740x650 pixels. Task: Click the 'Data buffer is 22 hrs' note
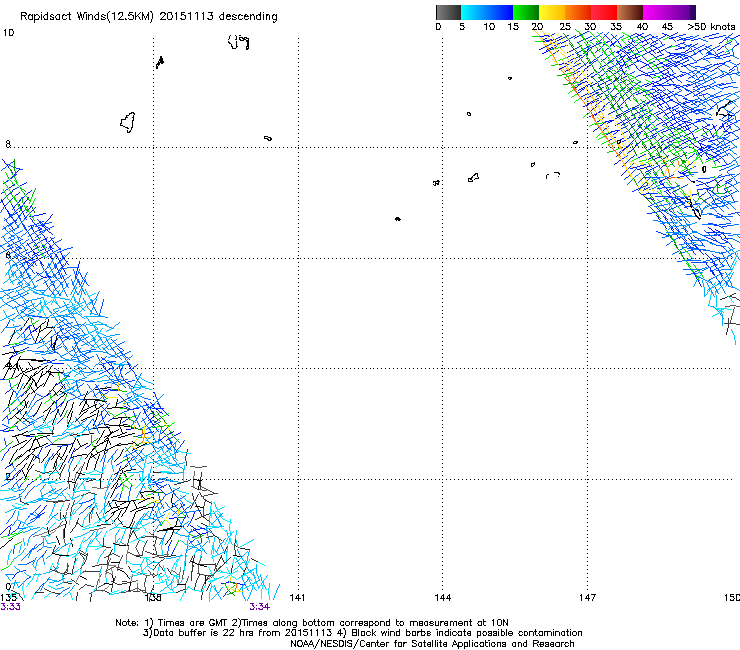(x=237, y=633)
